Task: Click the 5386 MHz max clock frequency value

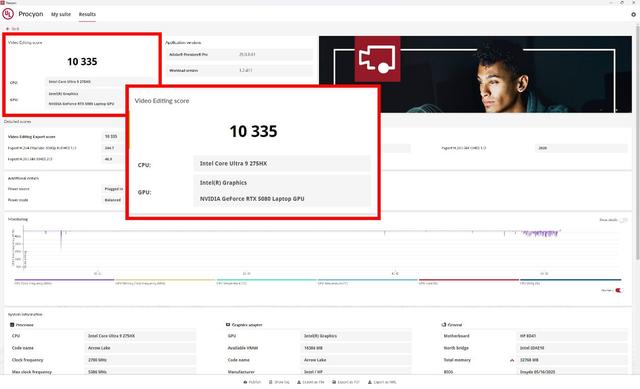Action: [140, 372]
